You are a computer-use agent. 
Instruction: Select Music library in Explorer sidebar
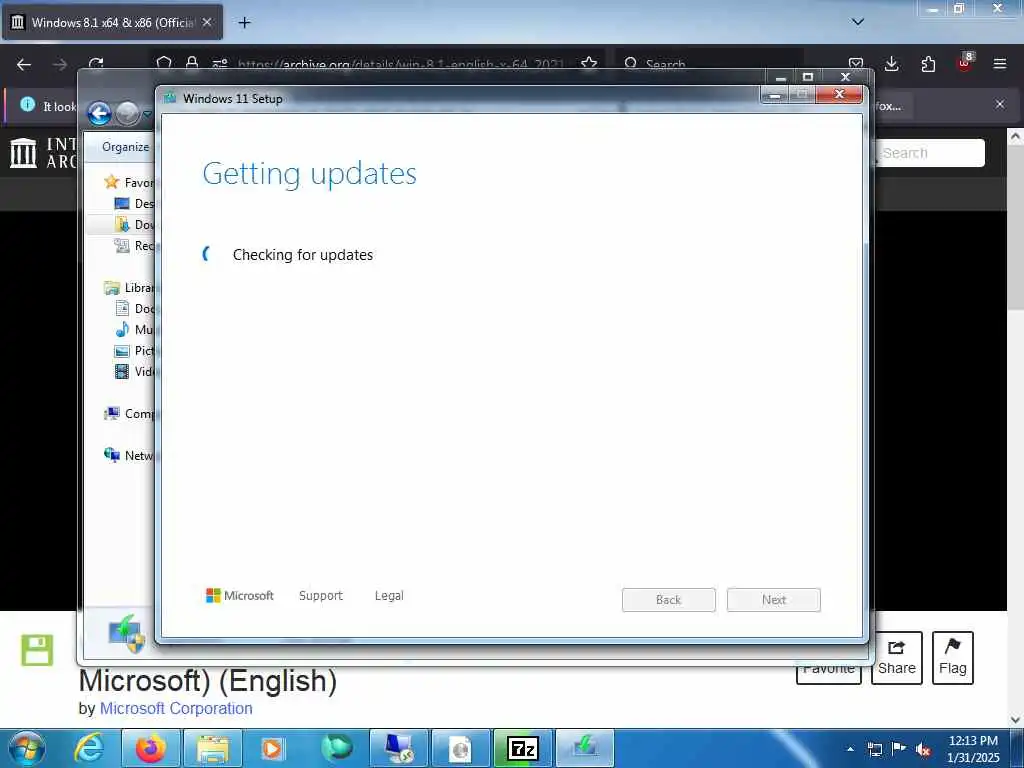click(122, 329)
